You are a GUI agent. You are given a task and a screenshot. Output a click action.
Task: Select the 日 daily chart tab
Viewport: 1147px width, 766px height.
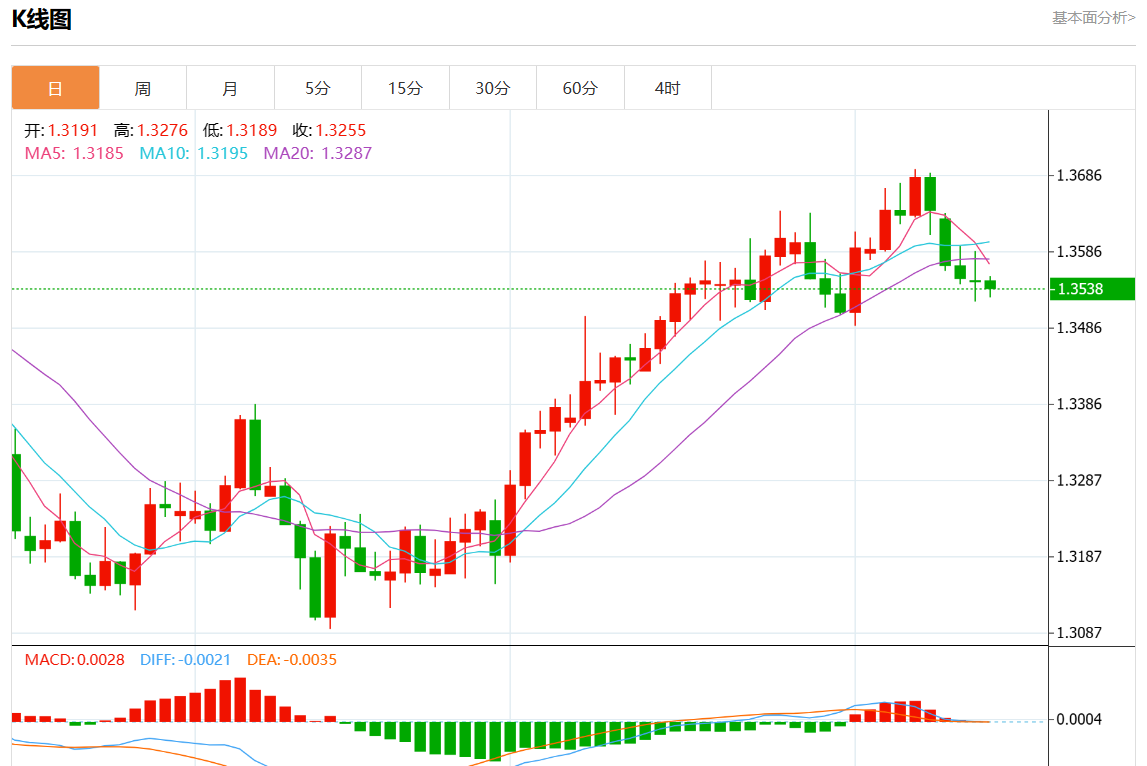tap(56, 88)
